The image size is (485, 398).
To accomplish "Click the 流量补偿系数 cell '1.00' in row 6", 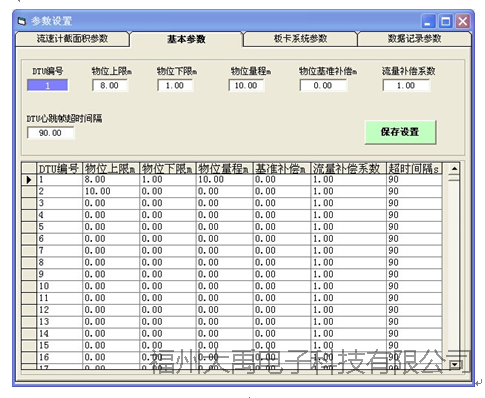I will [348, 239].
